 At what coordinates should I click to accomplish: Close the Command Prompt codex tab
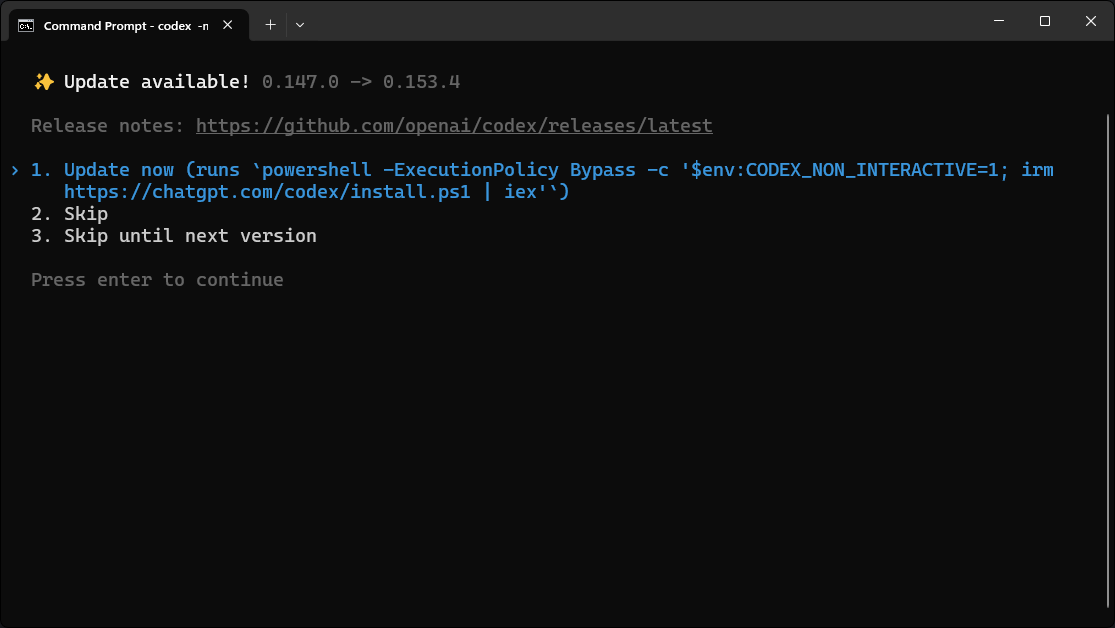228,25
